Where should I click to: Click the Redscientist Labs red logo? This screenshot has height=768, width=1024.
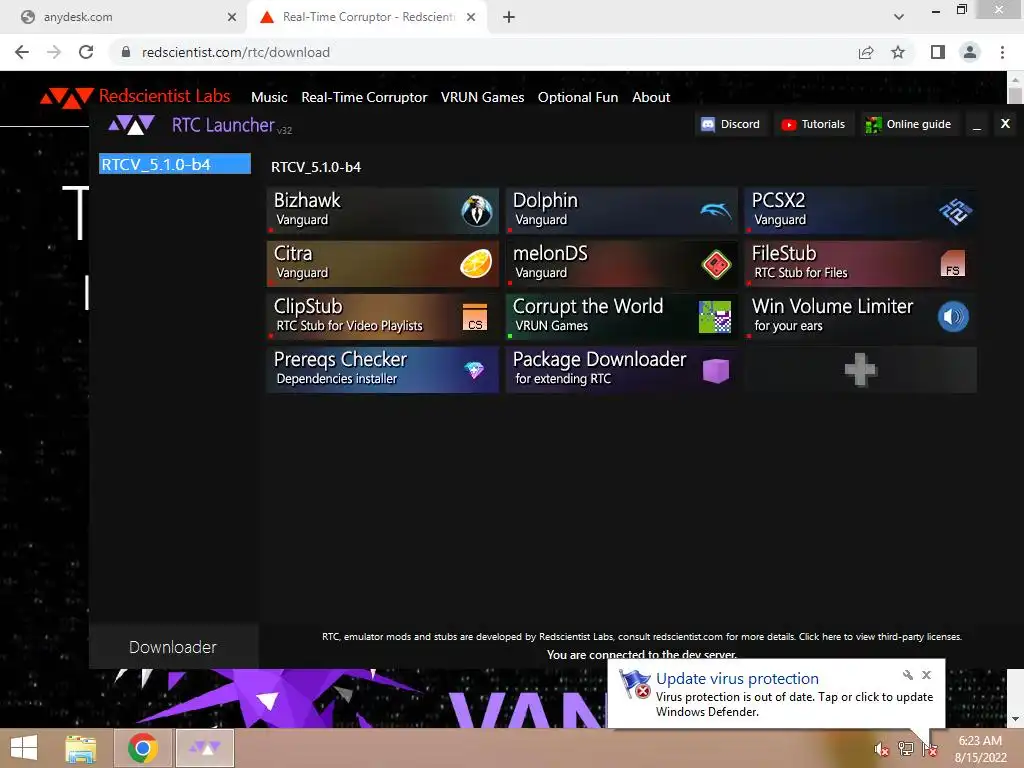pos(67,97)
